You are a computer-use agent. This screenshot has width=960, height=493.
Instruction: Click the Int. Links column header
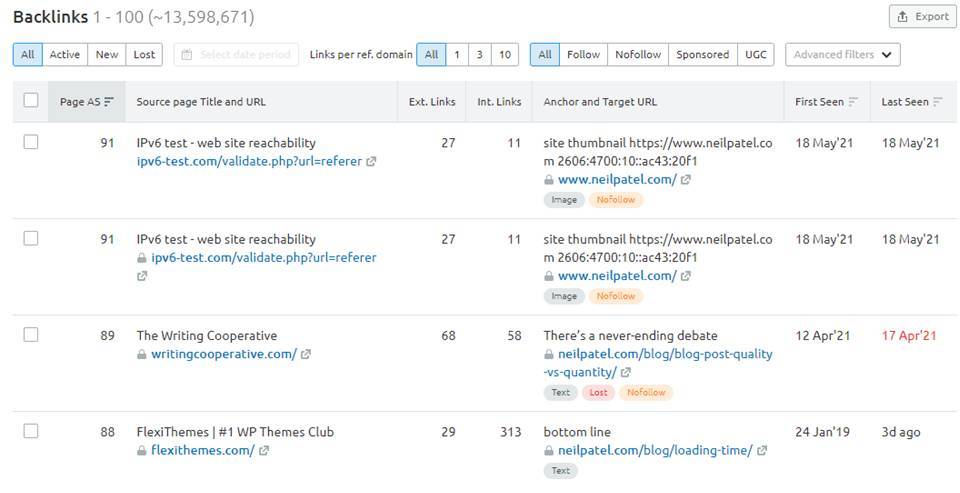(x=499, y=102)
